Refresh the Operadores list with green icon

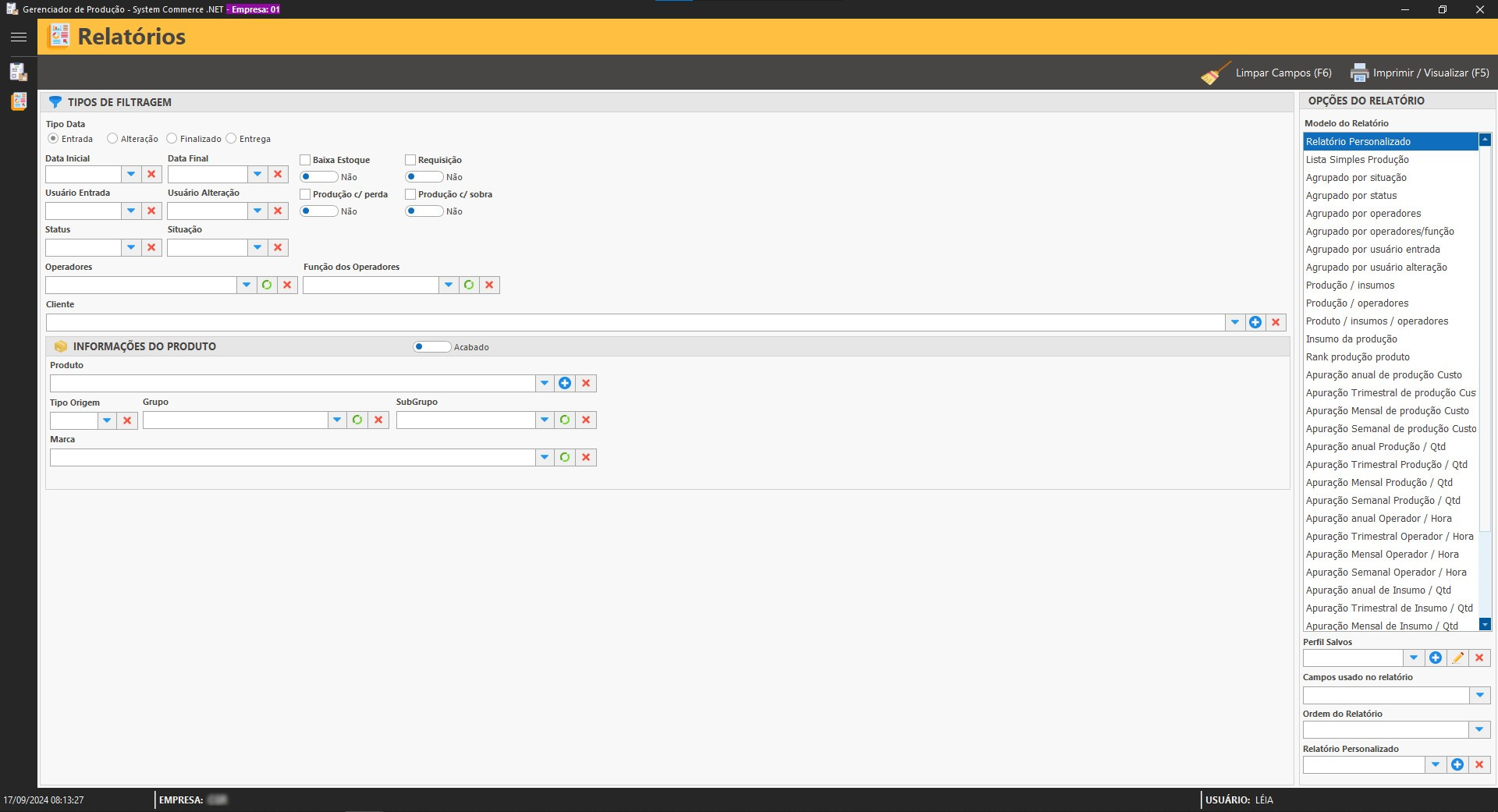coord(267,285)
